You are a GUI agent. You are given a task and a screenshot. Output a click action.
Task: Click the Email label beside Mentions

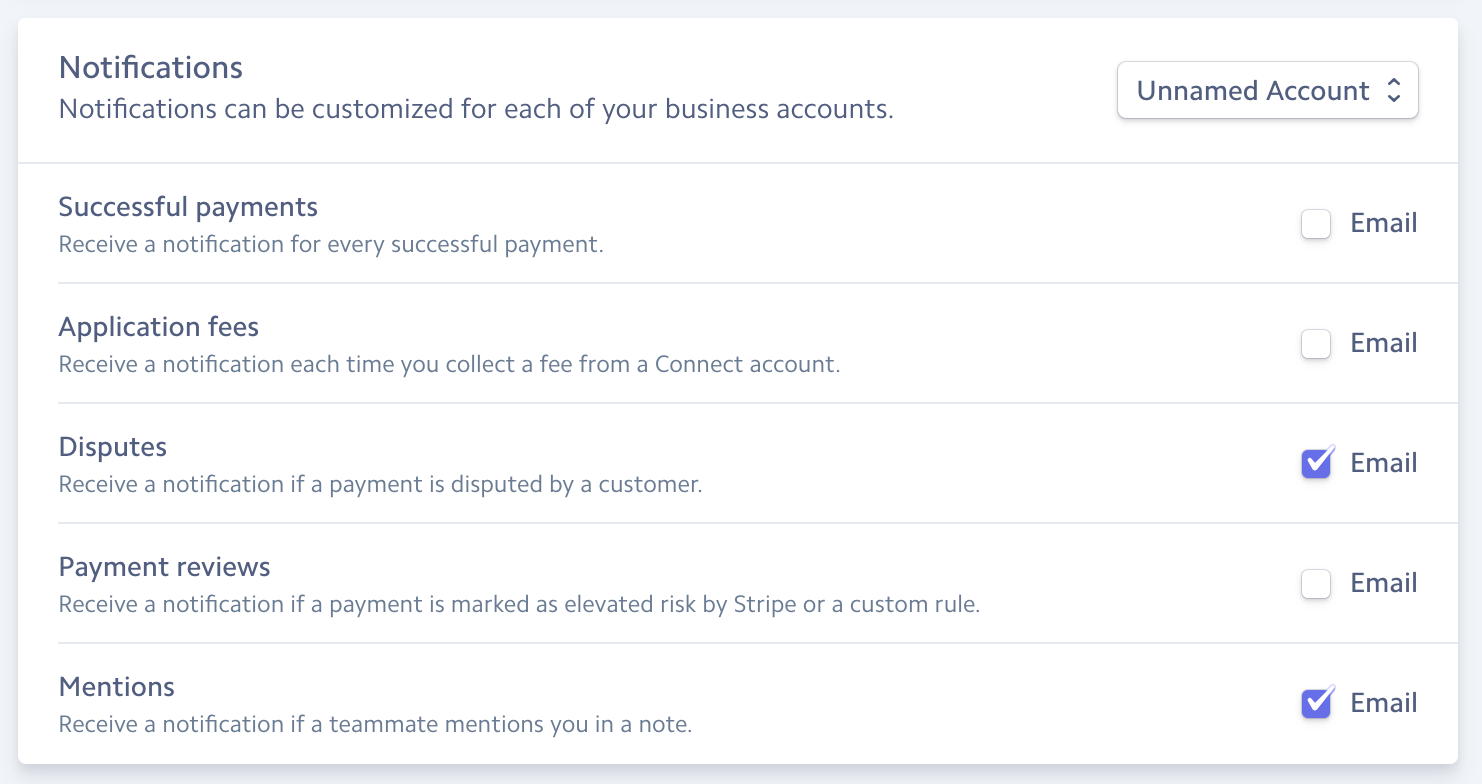1384,703
